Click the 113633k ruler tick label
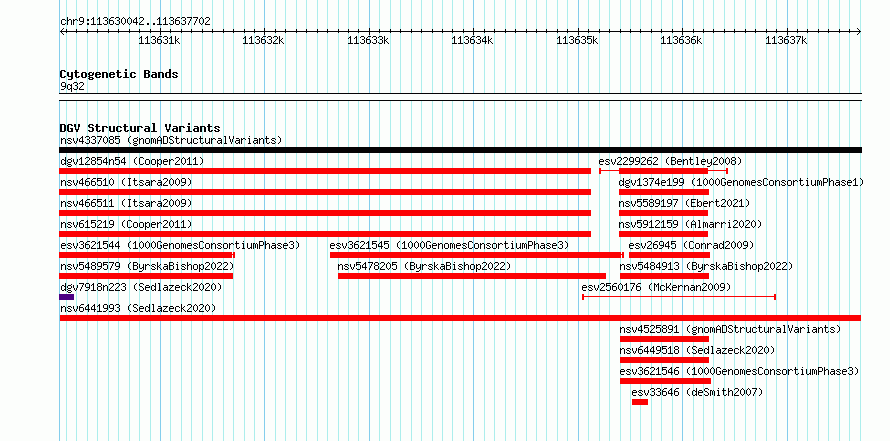The image size is (890, 441). [x=368, y=40]
